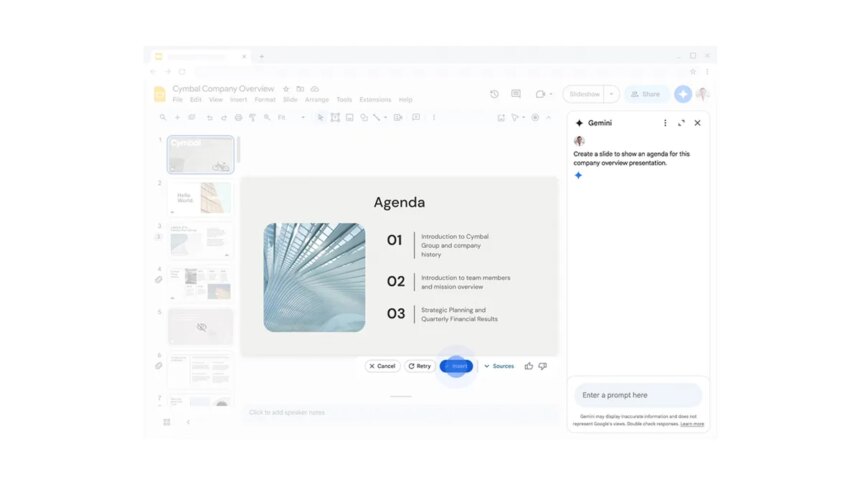Screen dimensions: 860x484
Task: Close the Gemini side panel
Action: click(x=697, y=123)
